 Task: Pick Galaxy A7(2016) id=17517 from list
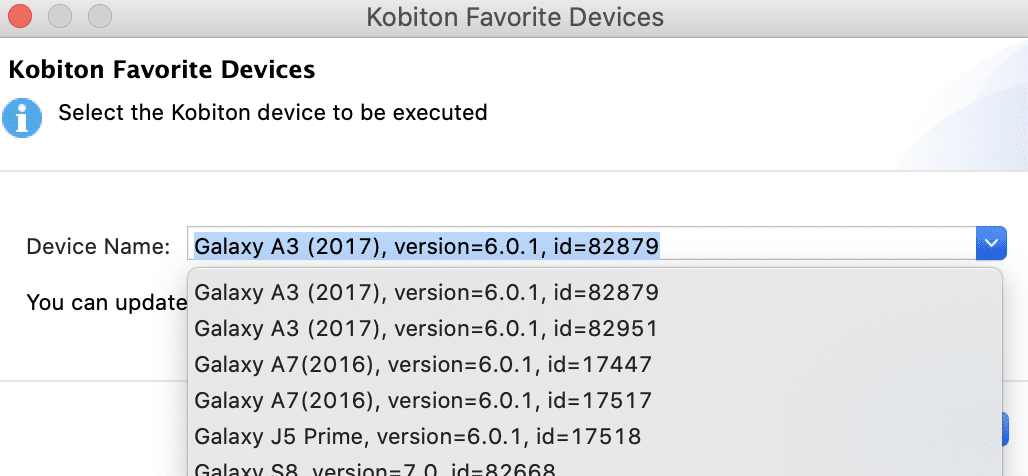point(423,401)
